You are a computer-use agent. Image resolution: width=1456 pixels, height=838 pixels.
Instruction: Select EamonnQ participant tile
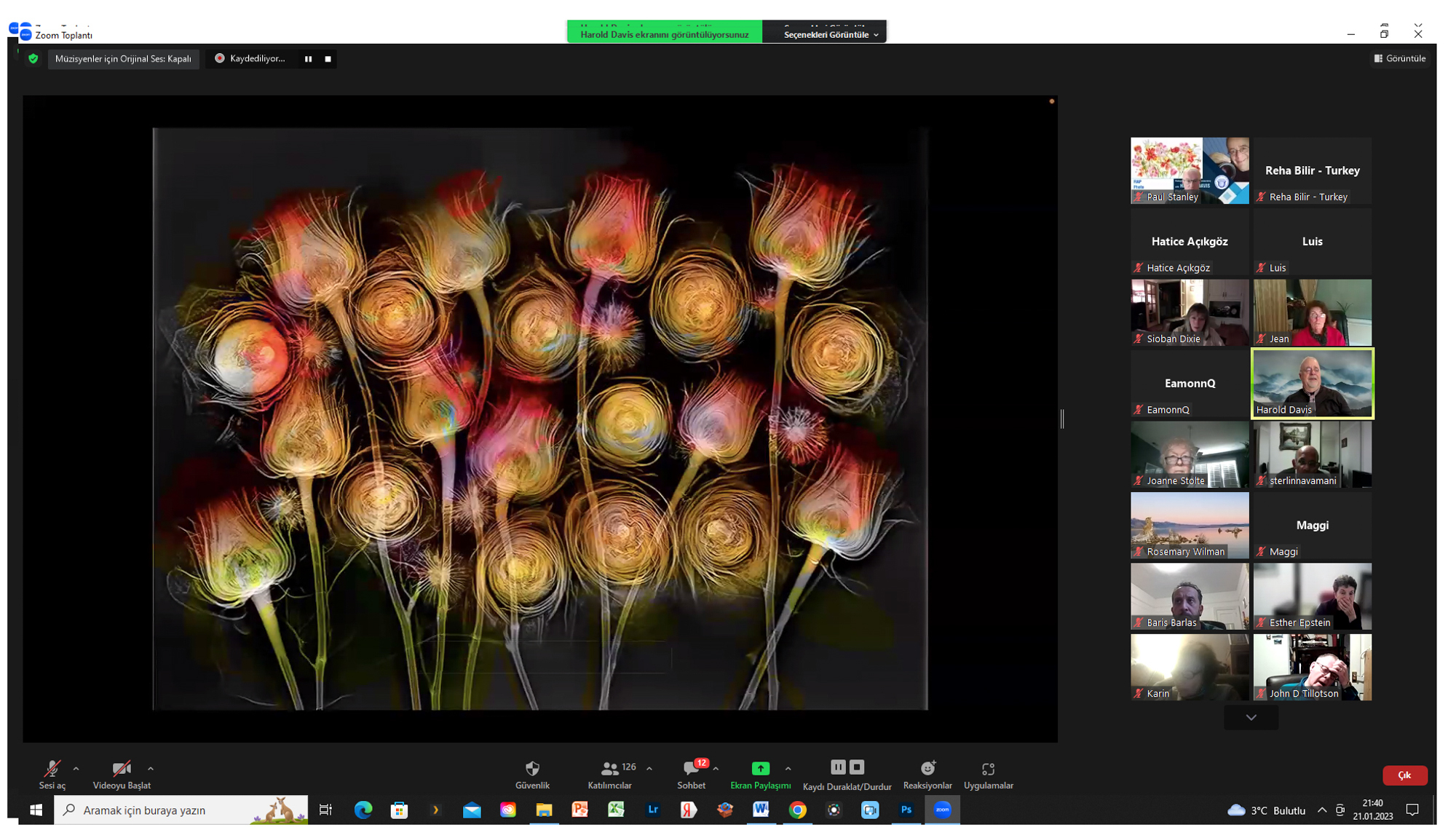click(x=1190, y=384)
